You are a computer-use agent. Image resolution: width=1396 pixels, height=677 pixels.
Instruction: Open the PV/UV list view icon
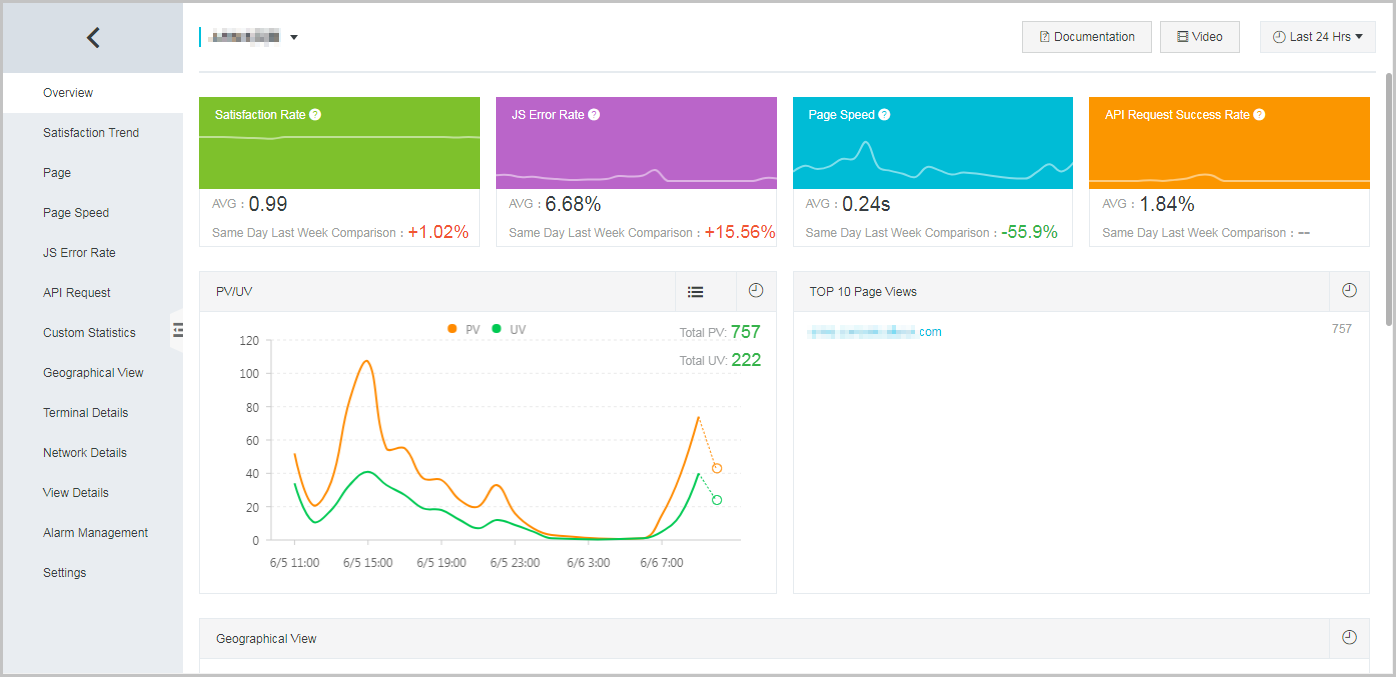[x=696, y=292]
